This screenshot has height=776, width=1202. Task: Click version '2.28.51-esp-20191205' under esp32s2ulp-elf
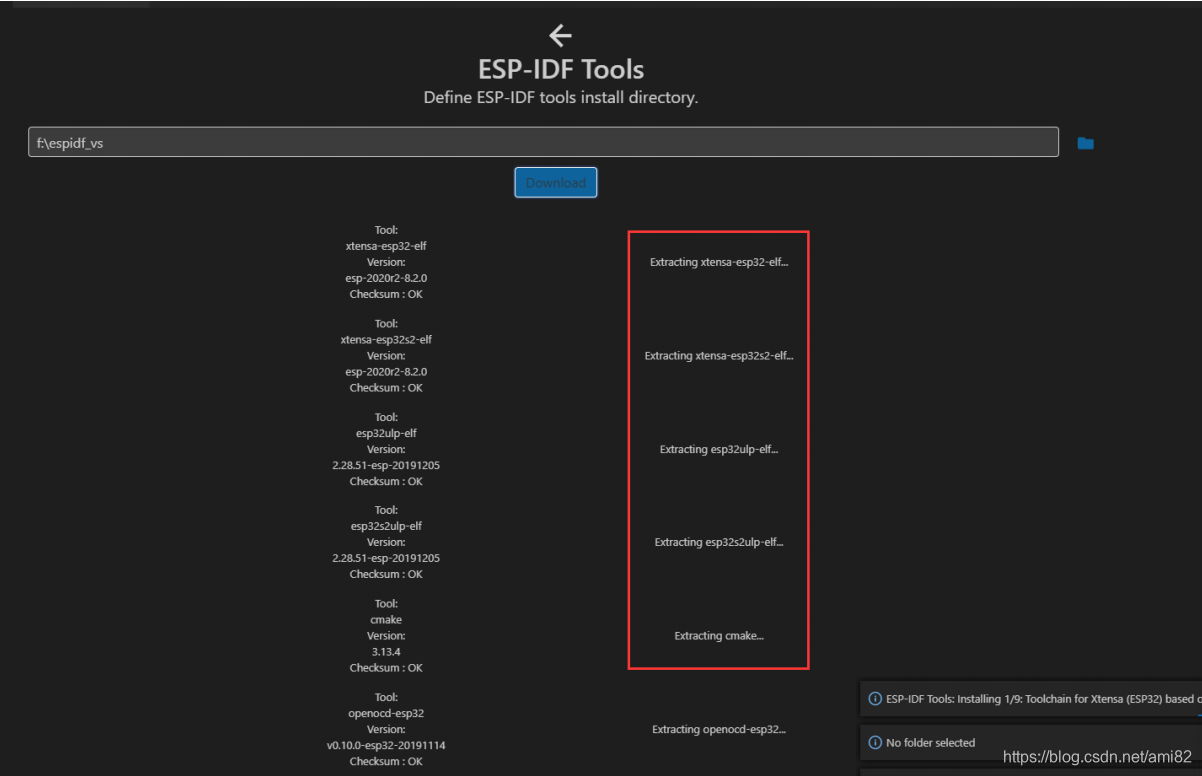tap(386, 558)
